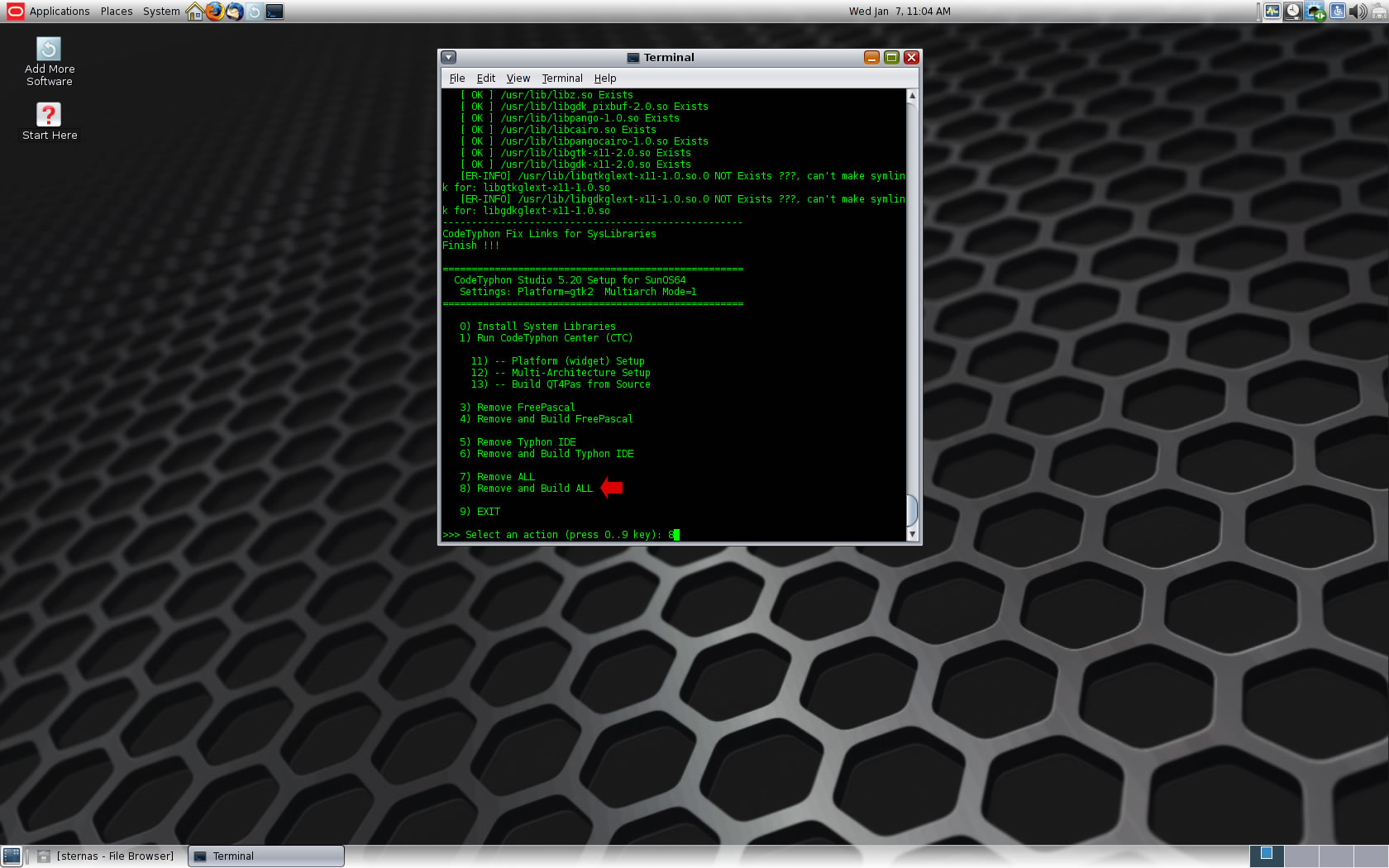This screenshot has height=868, width=1389.
Task: Click the '/usr/lib/libpango-1.0.so Exists' line
Action: point(570,118)
